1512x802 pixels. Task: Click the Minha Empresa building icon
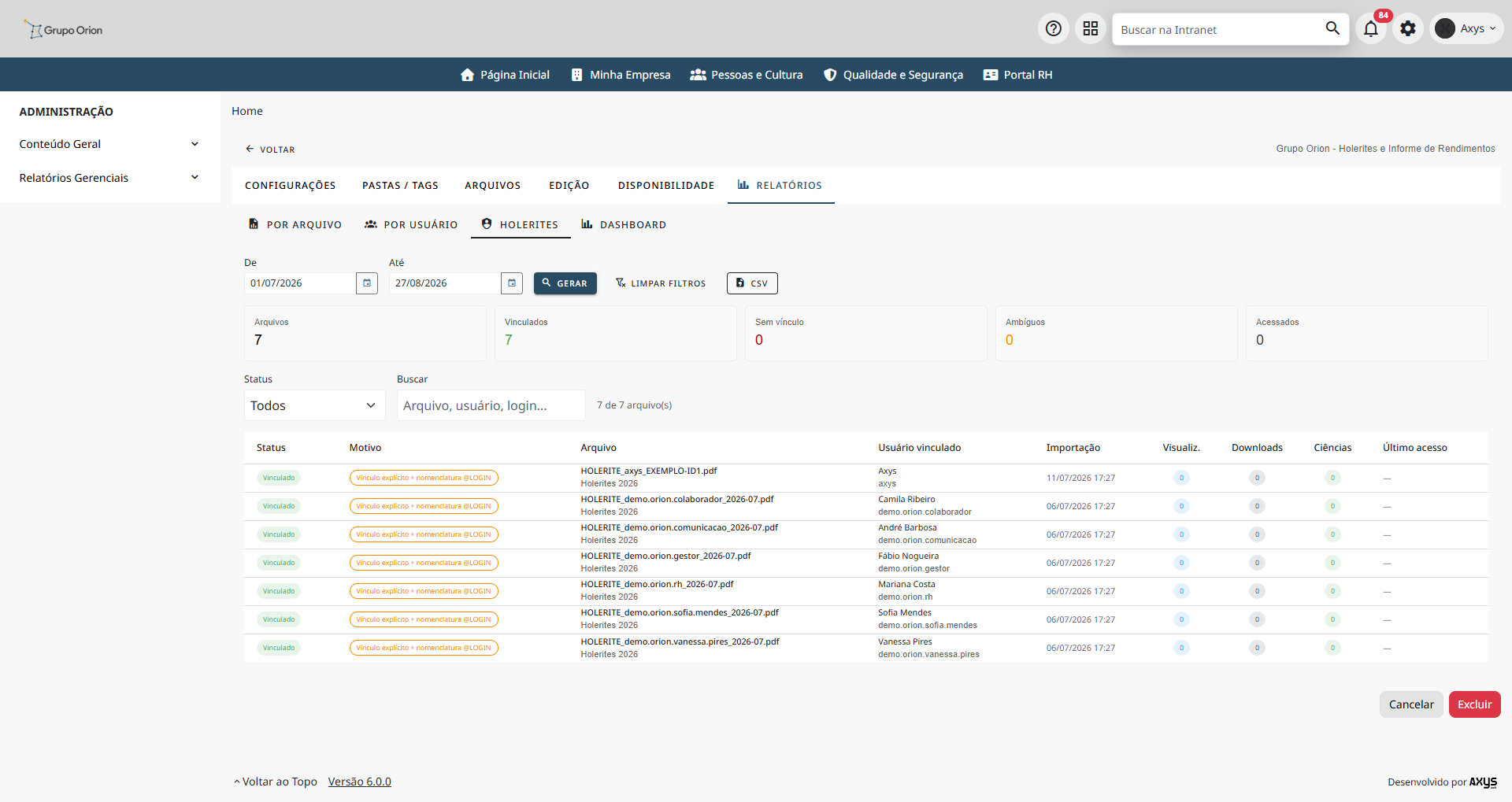(576, 75)
